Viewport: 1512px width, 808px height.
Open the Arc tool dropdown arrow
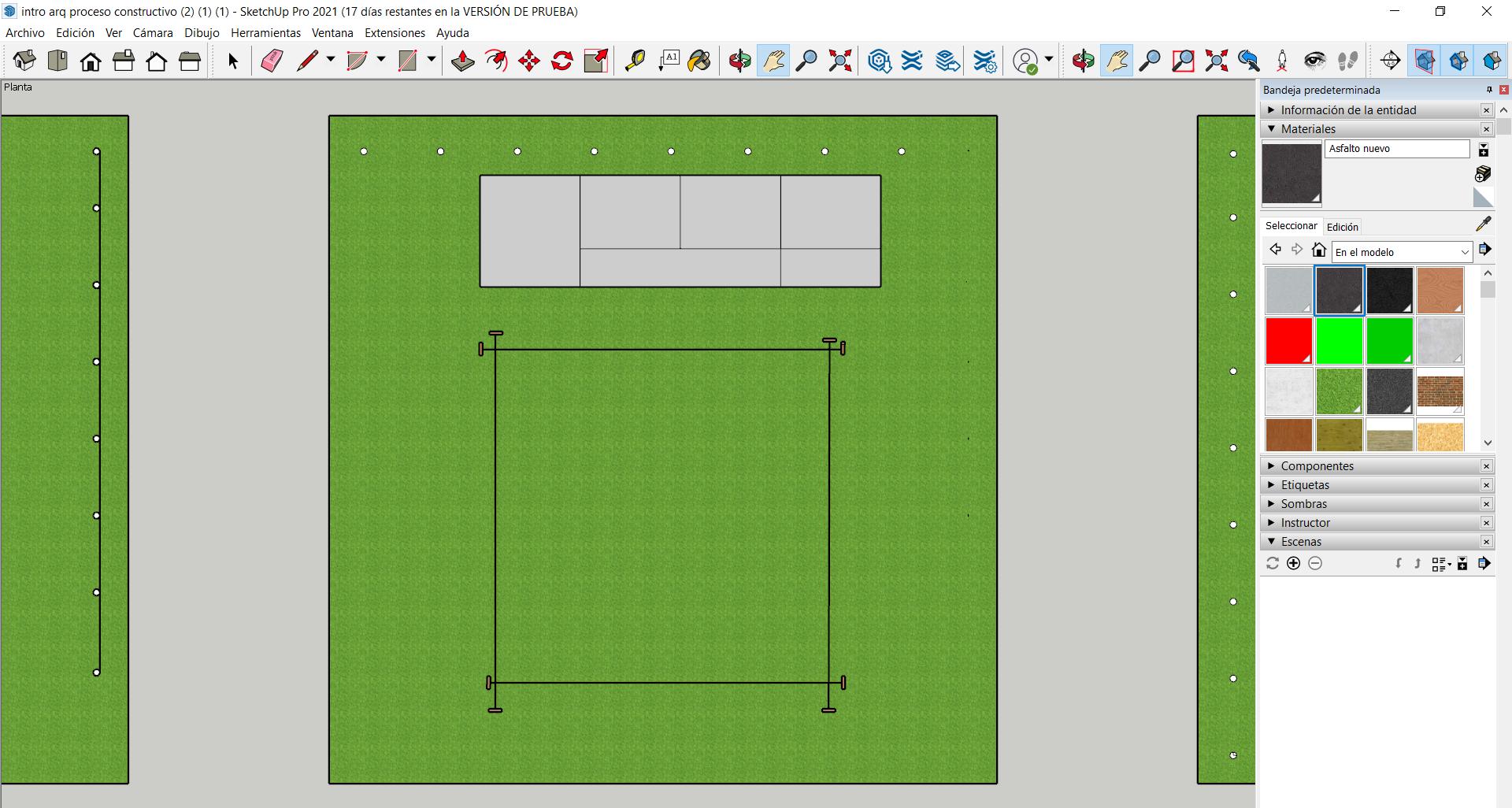381,60
